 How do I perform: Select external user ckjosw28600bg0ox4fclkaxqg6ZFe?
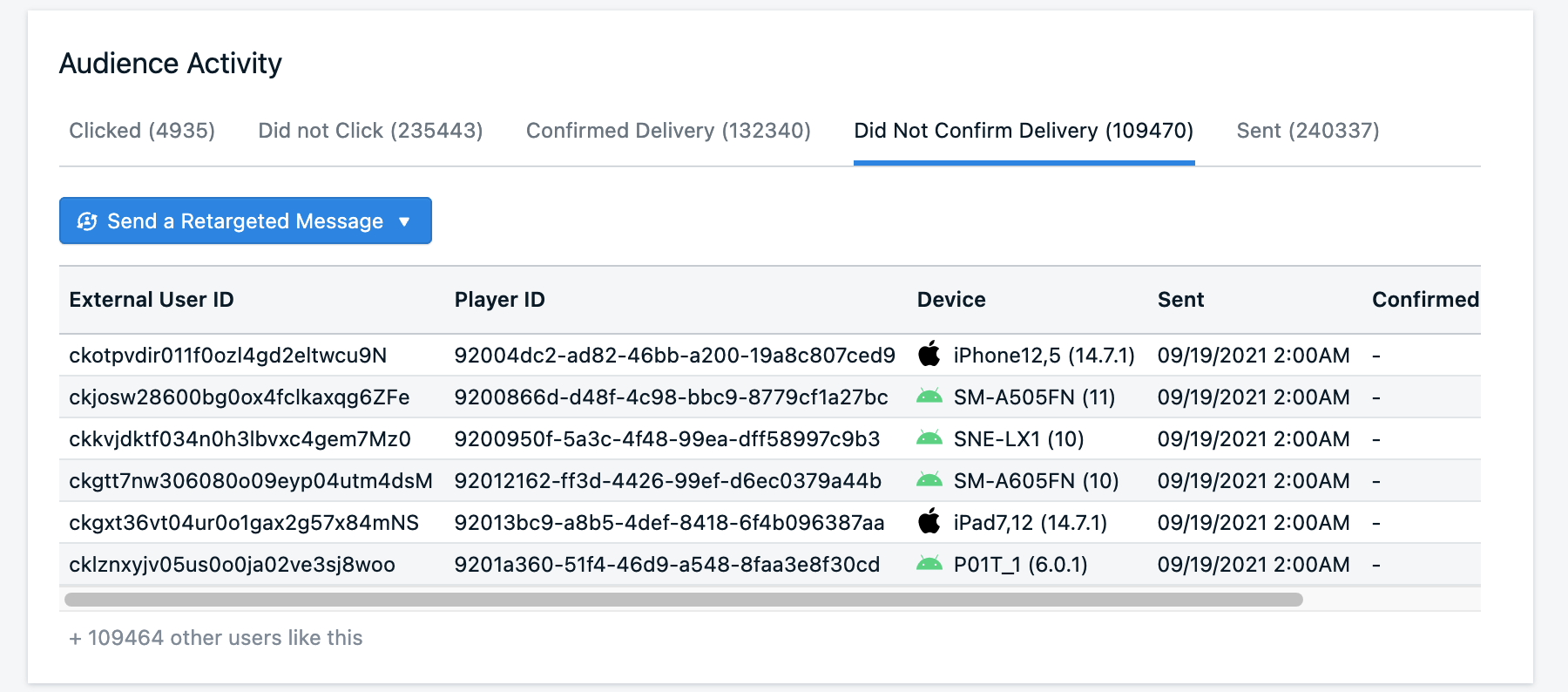coord(240,397)
